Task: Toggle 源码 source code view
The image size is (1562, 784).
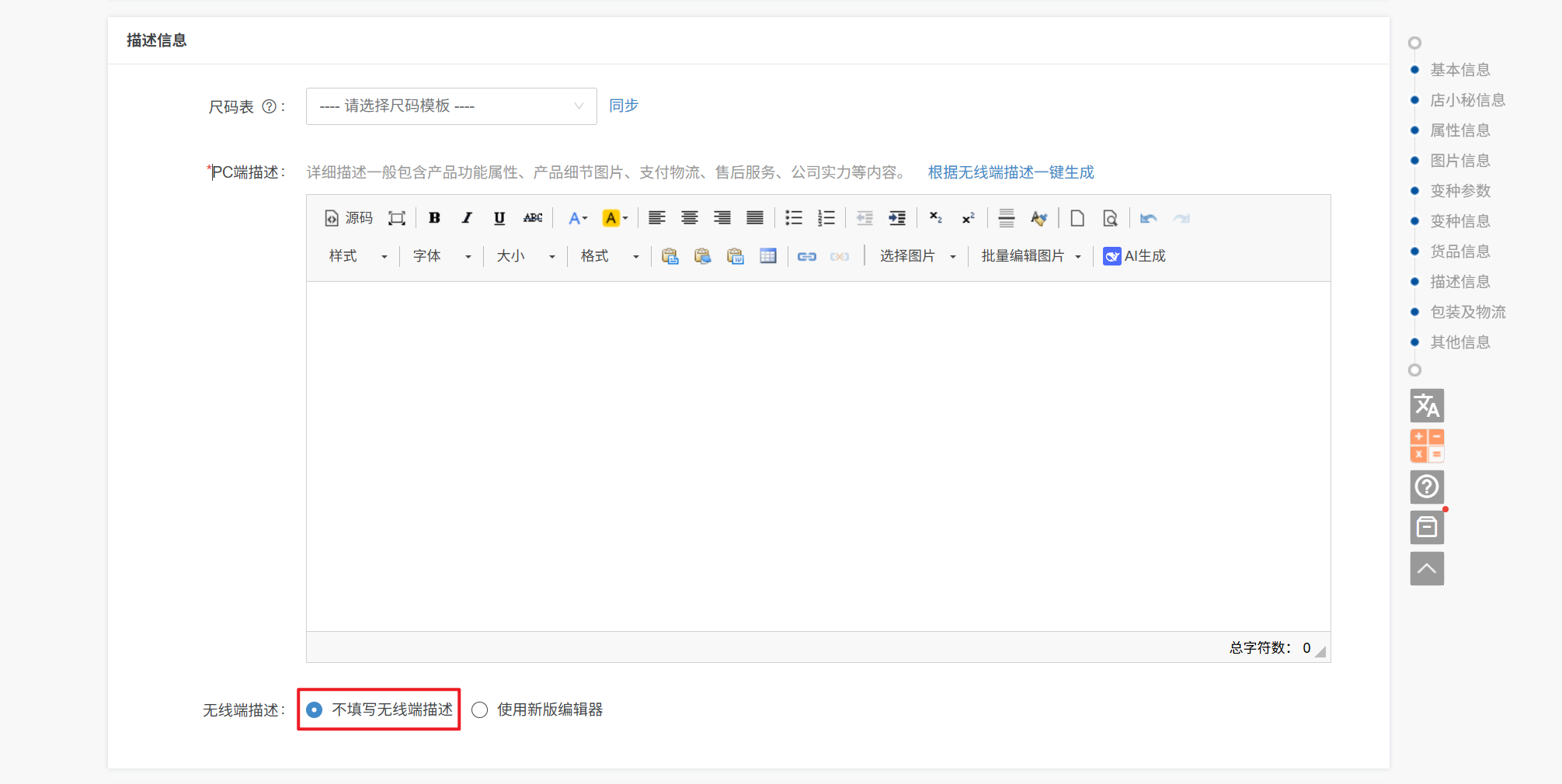Action: click(x=349, y=218)
